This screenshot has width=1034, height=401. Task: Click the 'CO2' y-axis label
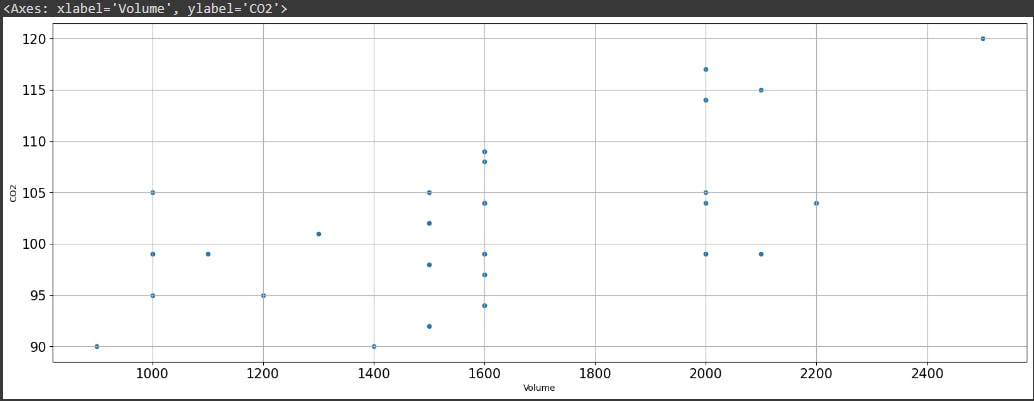click(x=13, y=192)
